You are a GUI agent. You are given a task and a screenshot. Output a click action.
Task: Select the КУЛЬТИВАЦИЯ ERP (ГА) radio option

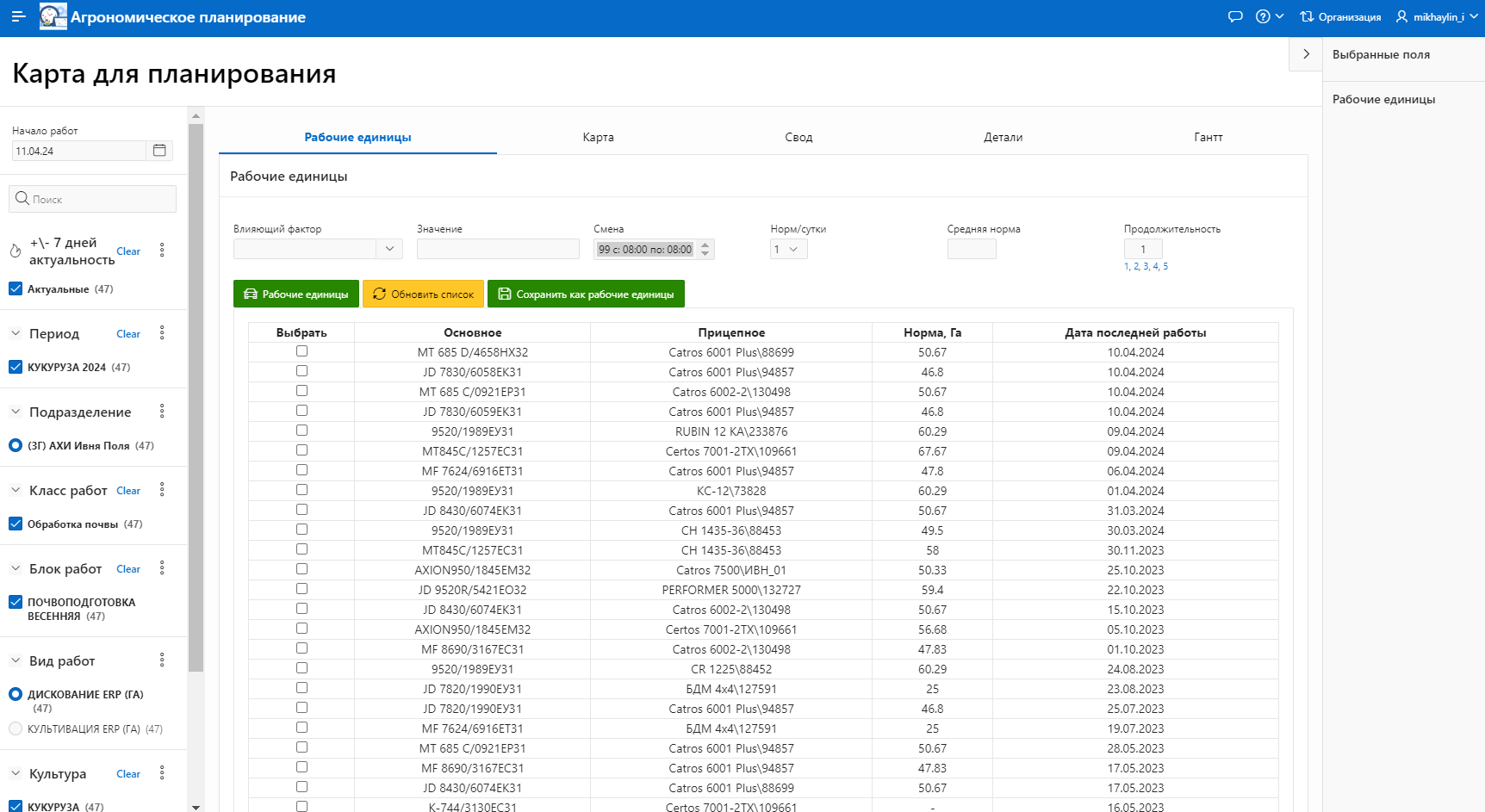(x=16, y=728)
